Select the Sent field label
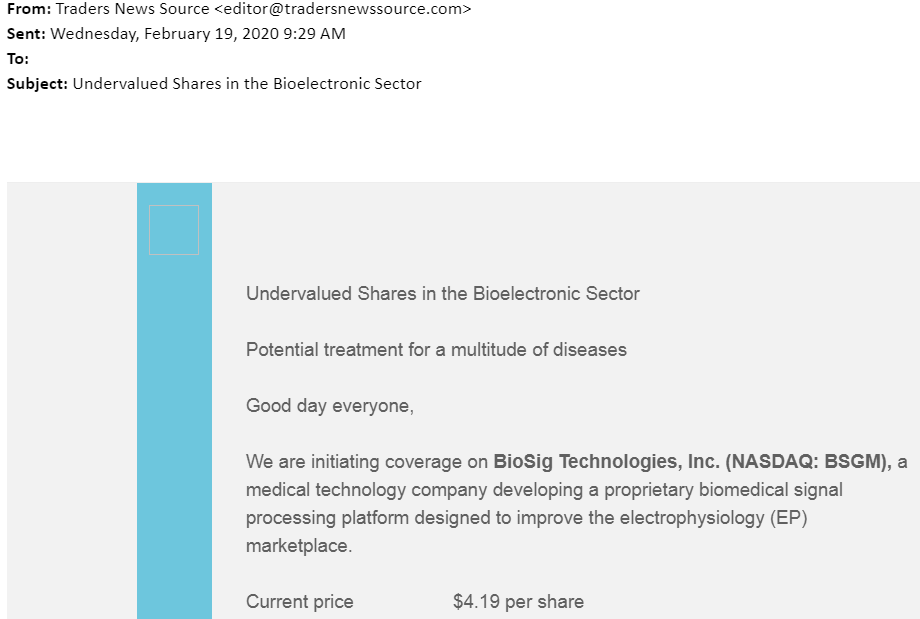The image size is (920, 619). (26, 33)
